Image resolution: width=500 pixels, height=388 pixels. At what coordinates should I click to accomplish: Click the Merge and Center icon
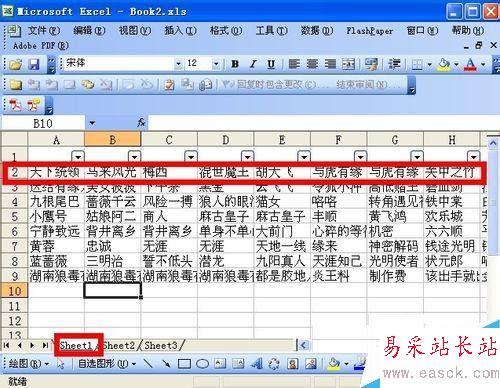(x=348, y=63)
